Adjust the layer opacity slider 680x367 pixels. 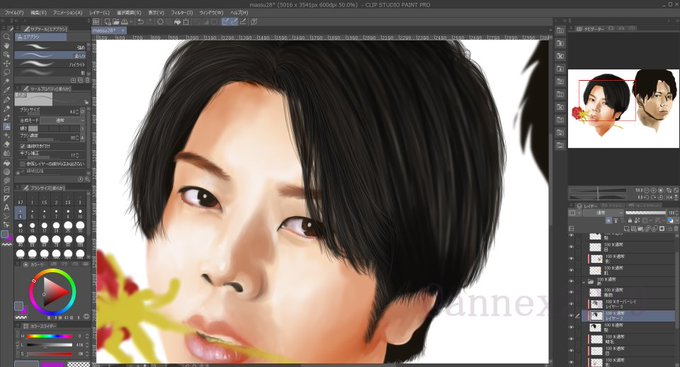(x=646, y=213)
